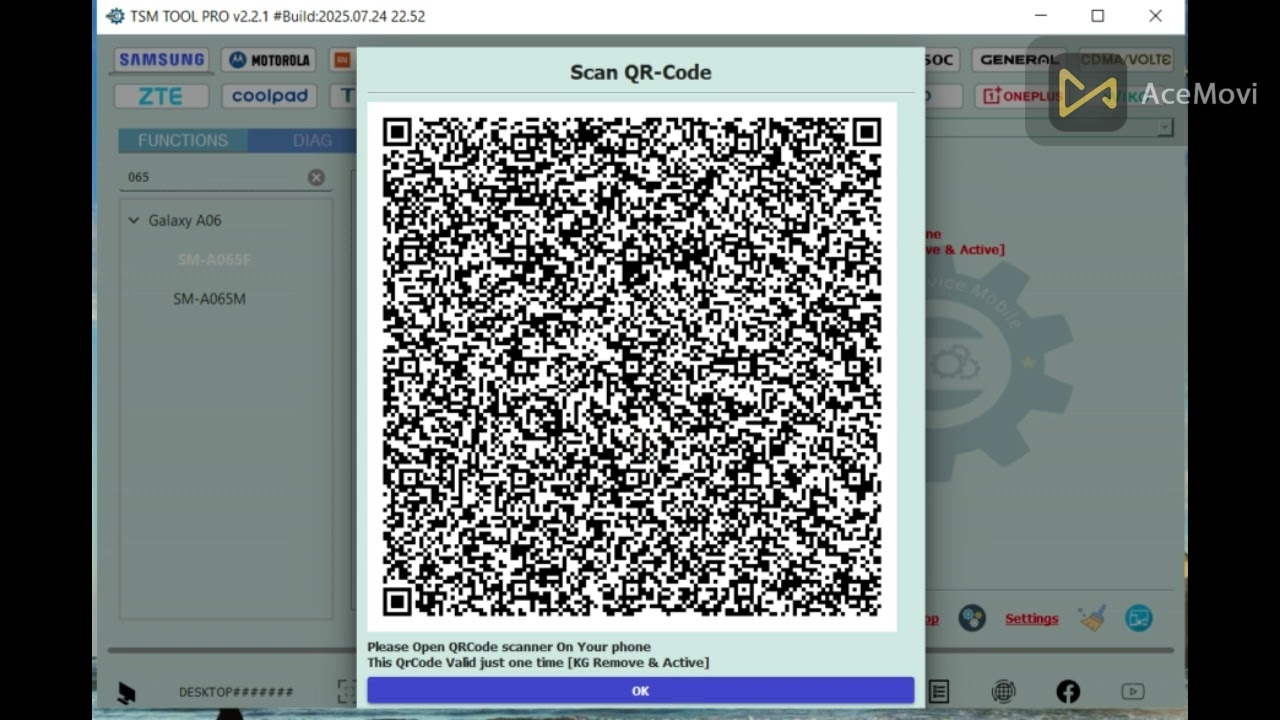Click the blue screen icon beside the broom

[1139, 618]
